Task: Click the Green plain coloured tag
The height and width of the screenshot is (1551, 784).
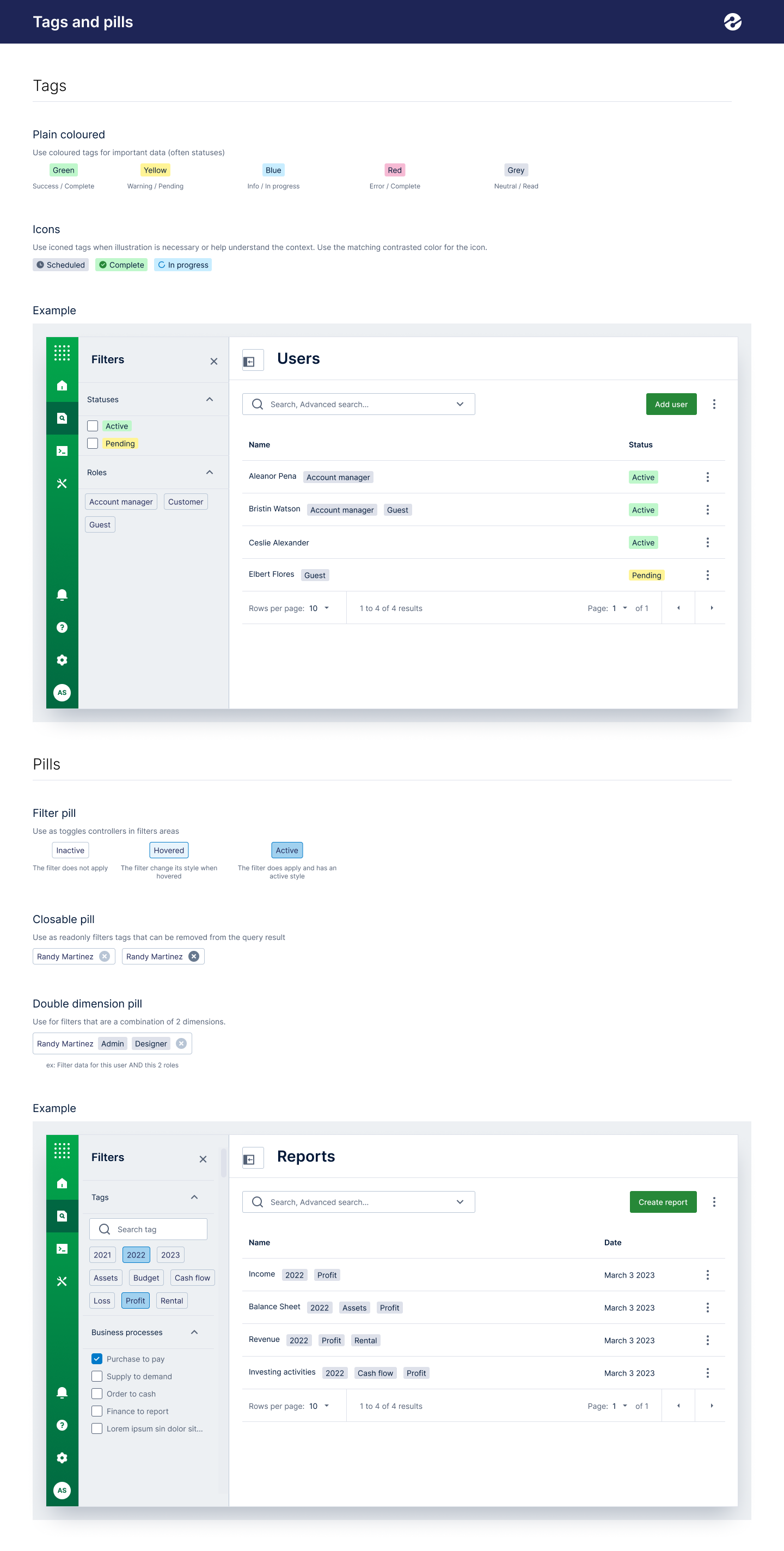Action: (63, 170)
